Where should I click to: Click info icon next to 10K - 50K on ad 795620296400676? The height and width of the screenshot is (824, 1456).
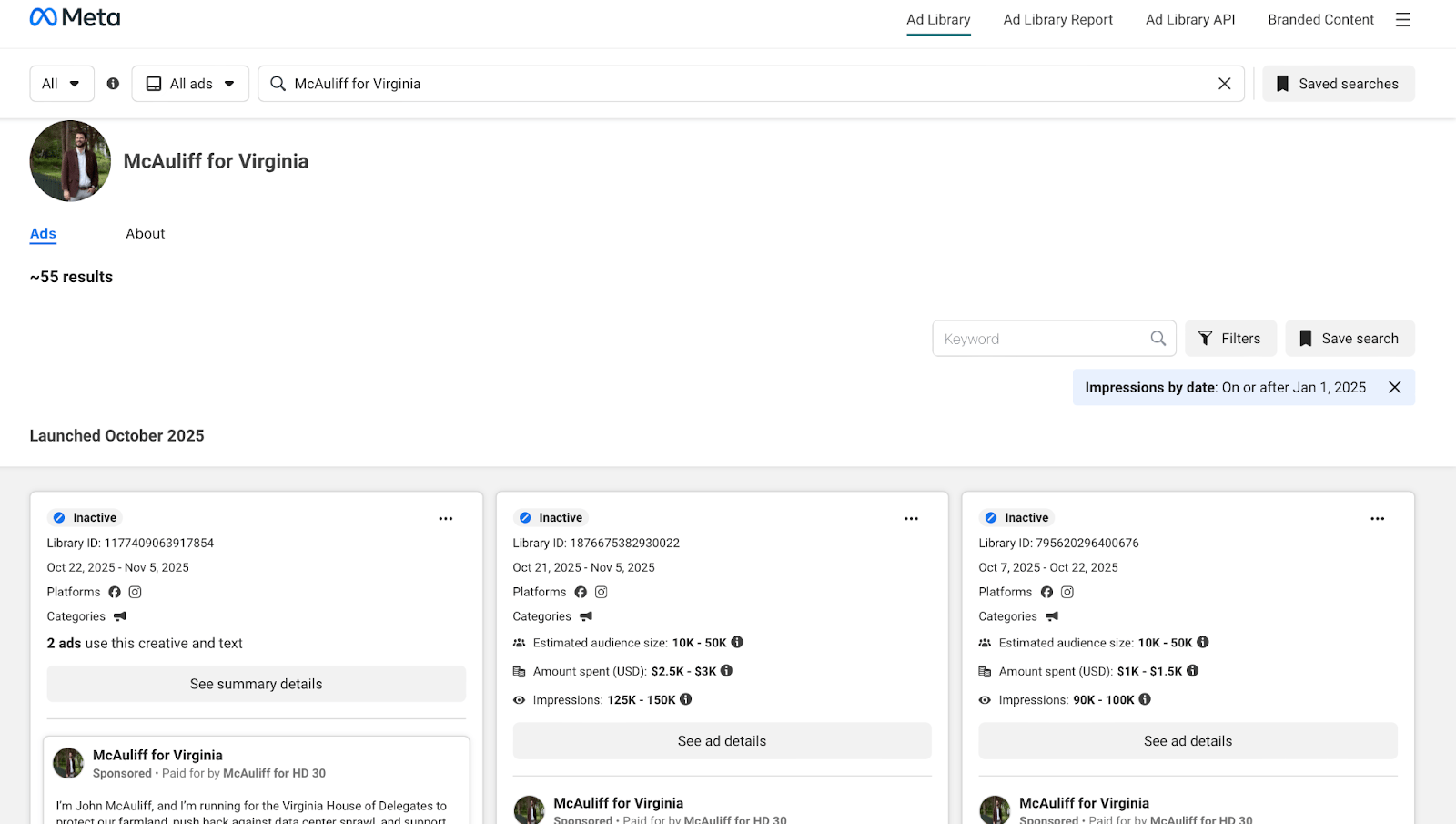click(1202, 642)
